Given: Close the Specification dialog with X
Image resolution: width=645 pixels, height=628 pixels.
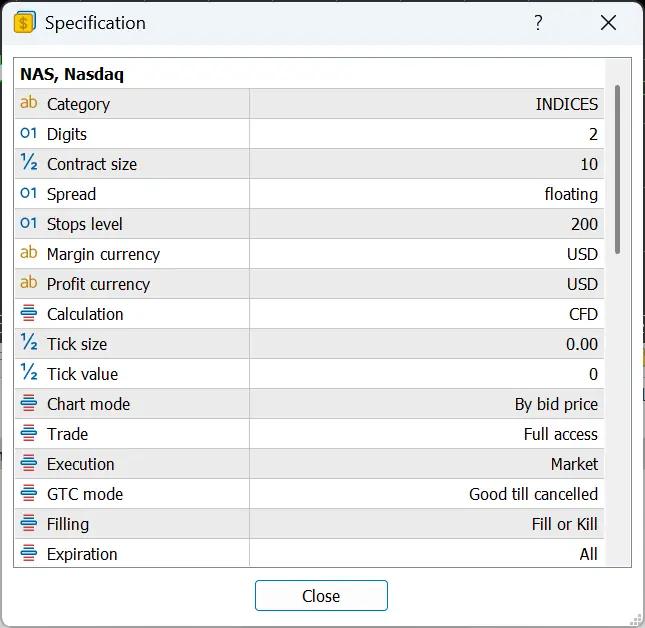Looking at the screenshot, I should click(608, 23).
